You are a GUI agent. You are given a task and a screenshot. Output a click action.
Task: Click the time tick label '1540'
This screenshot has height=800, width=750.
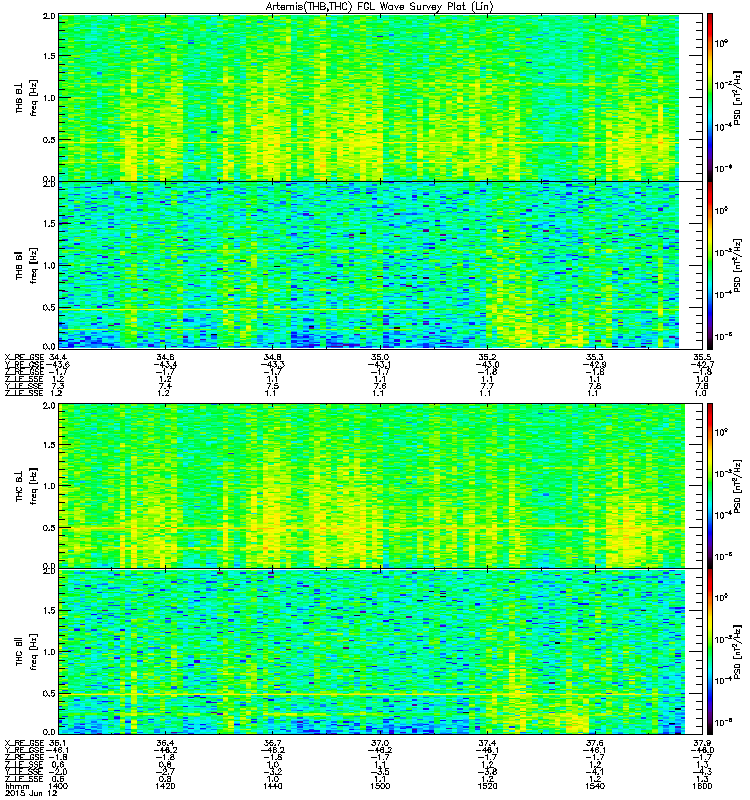(x=595, y=786)
